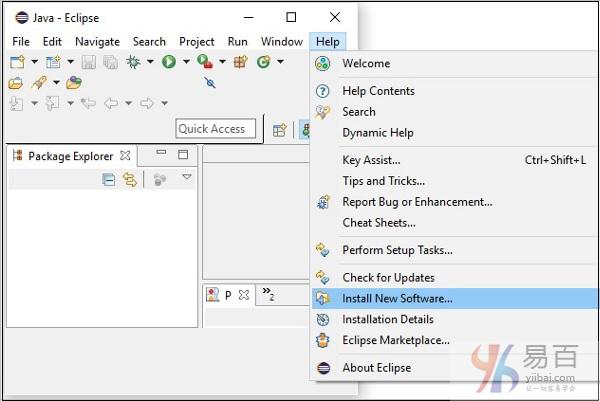Screen dimensions: 600x401
Task: Open dropdown next to Forward arrow
Action: [x=165, y=103]
